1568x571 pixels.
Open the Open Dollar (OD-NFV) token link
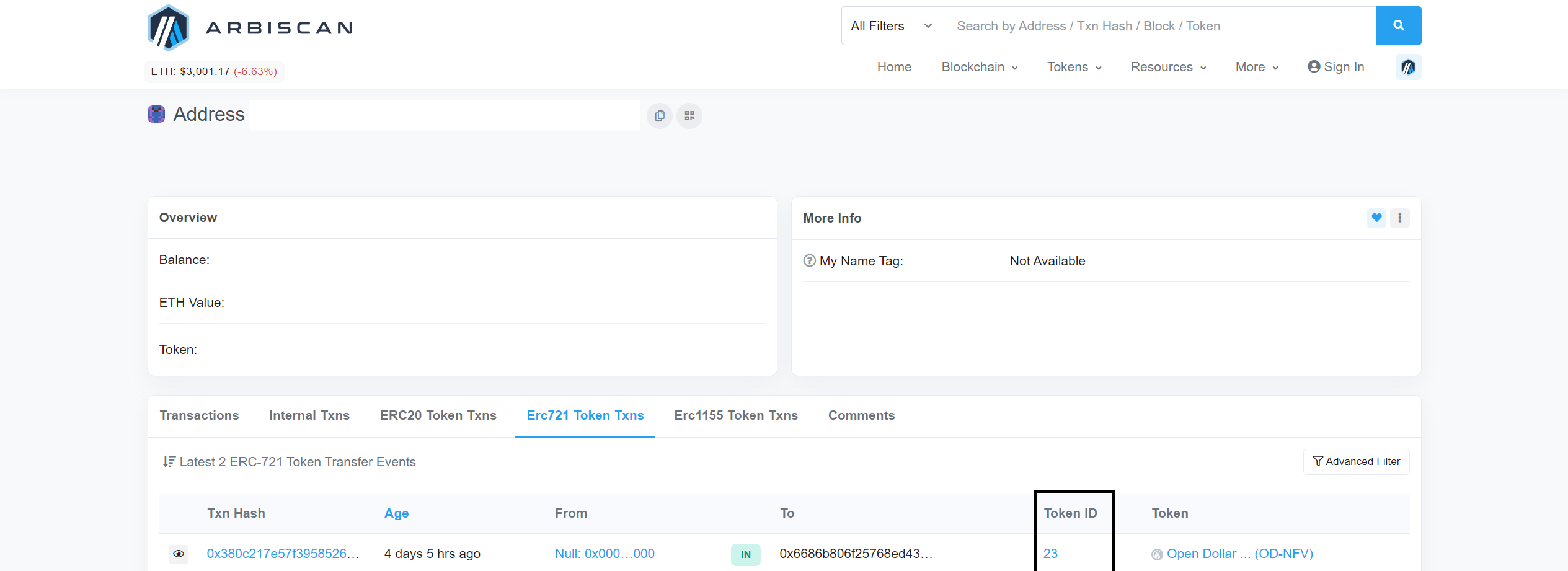tap(1239, 554)
